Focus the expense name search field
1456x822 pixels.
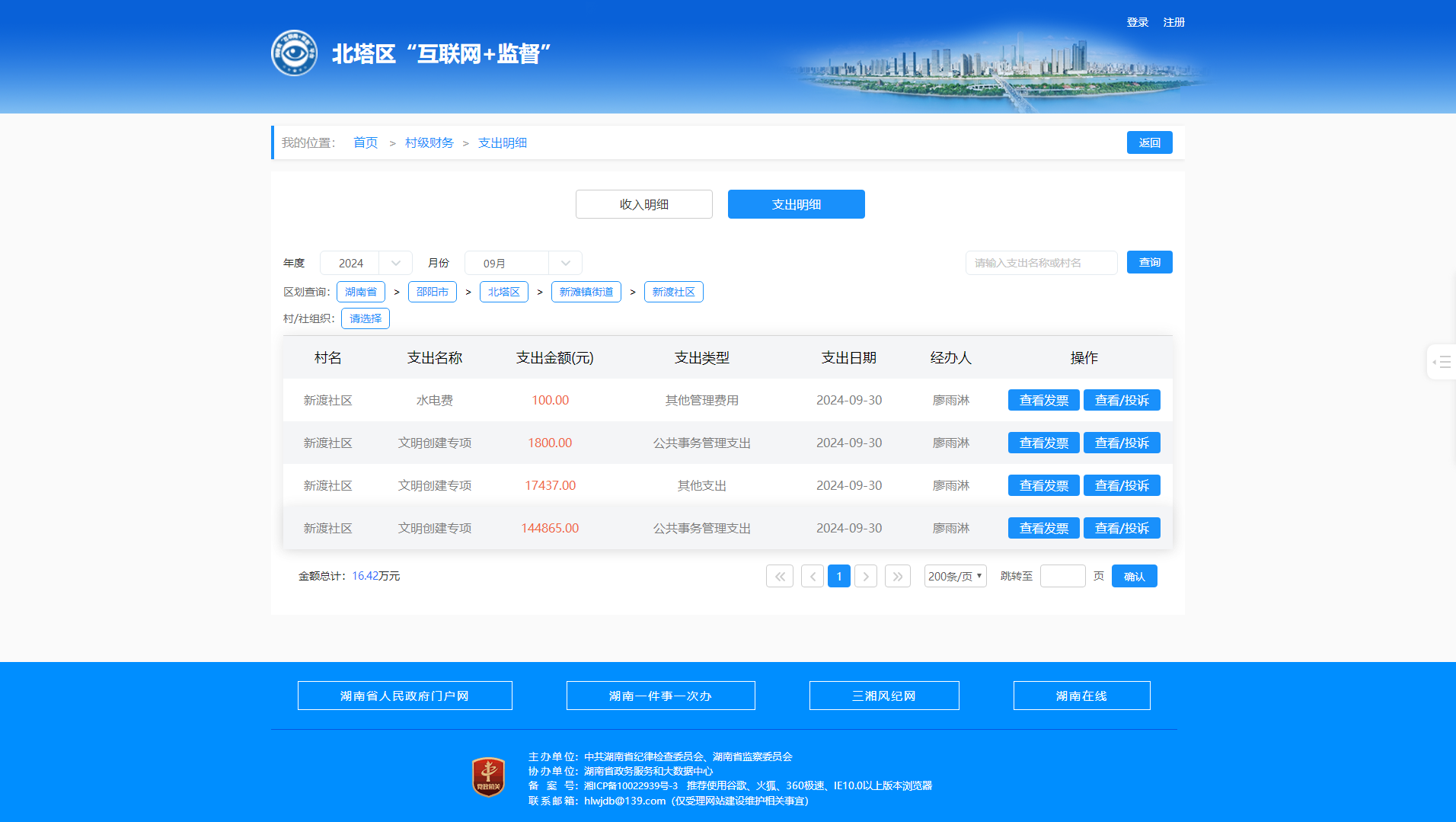[1040, 264]
